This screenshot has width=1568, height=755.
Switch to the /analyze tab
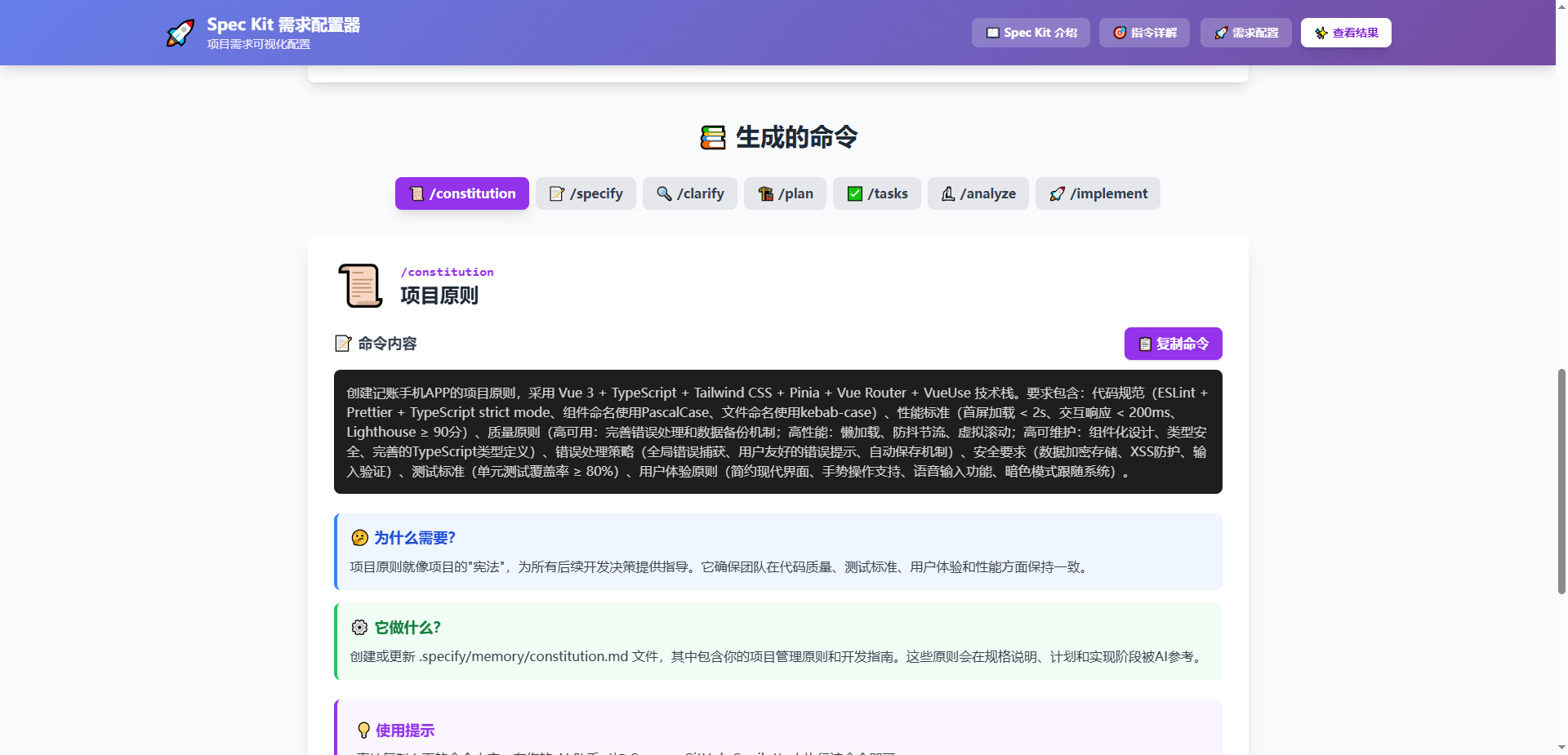pos(978,193)
